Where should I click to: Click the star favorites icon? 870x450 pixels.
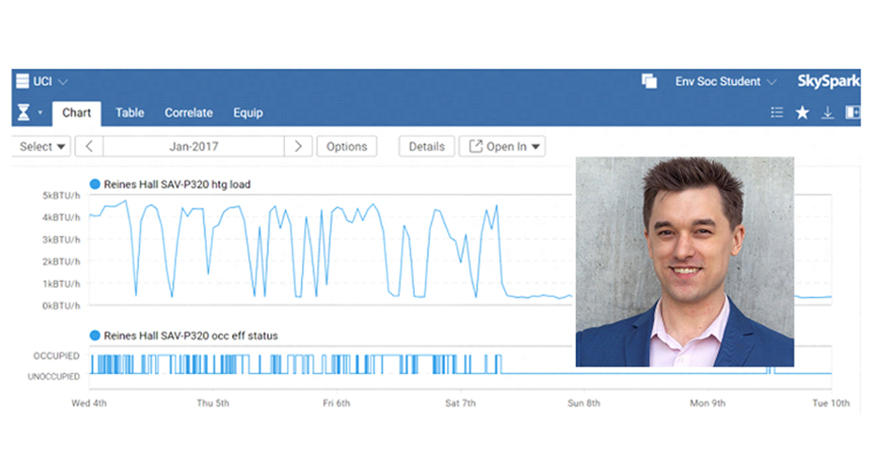pos(802,113)
